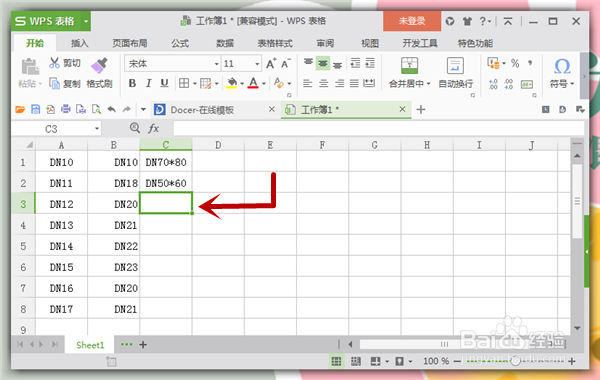Viewport: 600px width, 380px height.
Task: Save workbook with floppy icon
Action: (36, 109)
